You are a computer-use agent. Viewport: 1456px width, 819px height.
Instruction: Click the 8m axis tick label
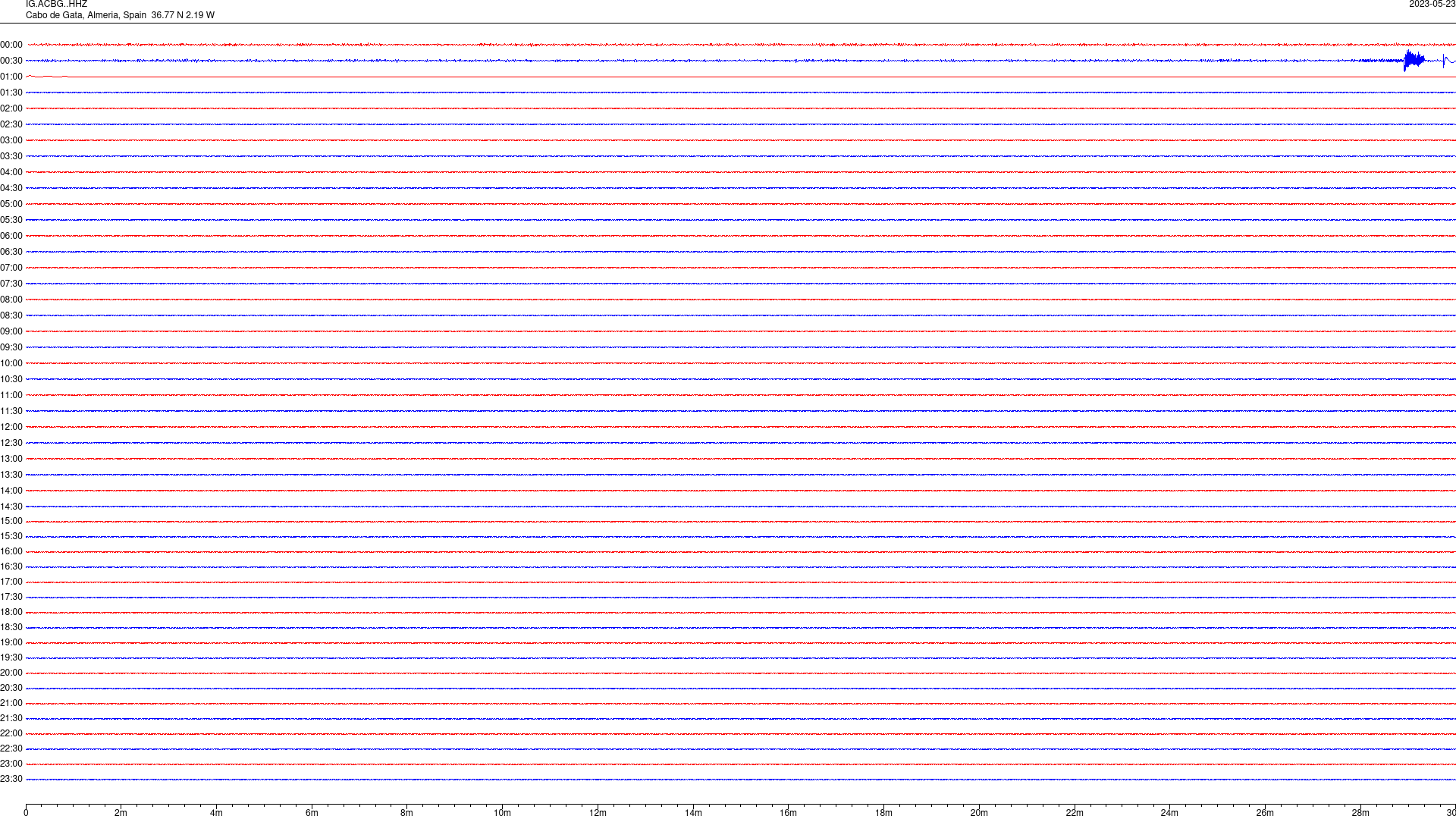(407, 813)
